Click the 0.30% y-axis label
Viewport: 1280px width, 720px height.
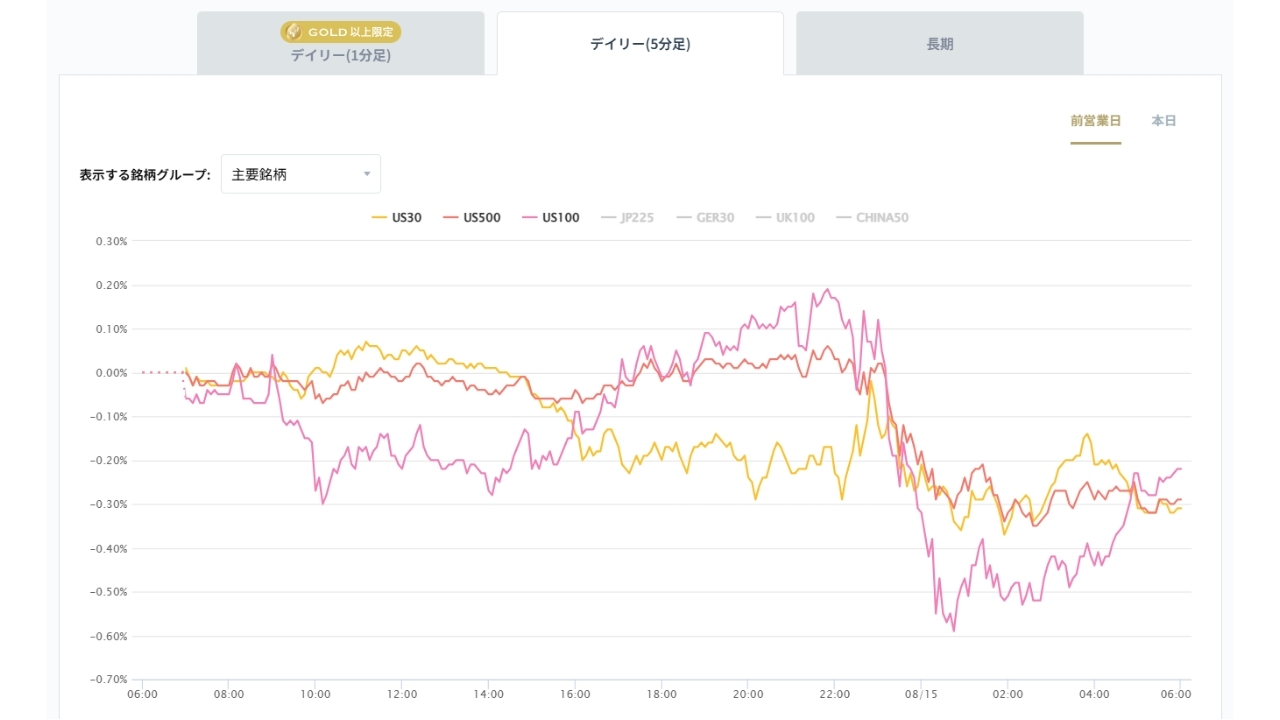[x=111, y=241]
